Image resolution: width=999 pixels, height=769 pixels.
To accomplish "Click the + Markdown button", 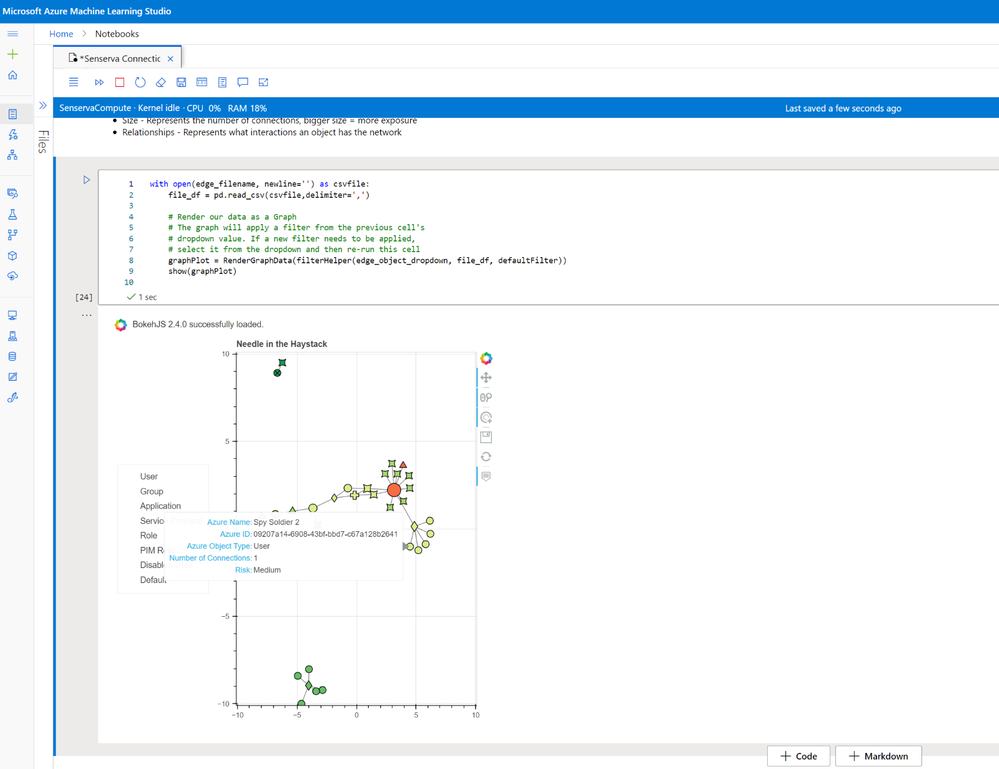I will (x=877, y=756).
